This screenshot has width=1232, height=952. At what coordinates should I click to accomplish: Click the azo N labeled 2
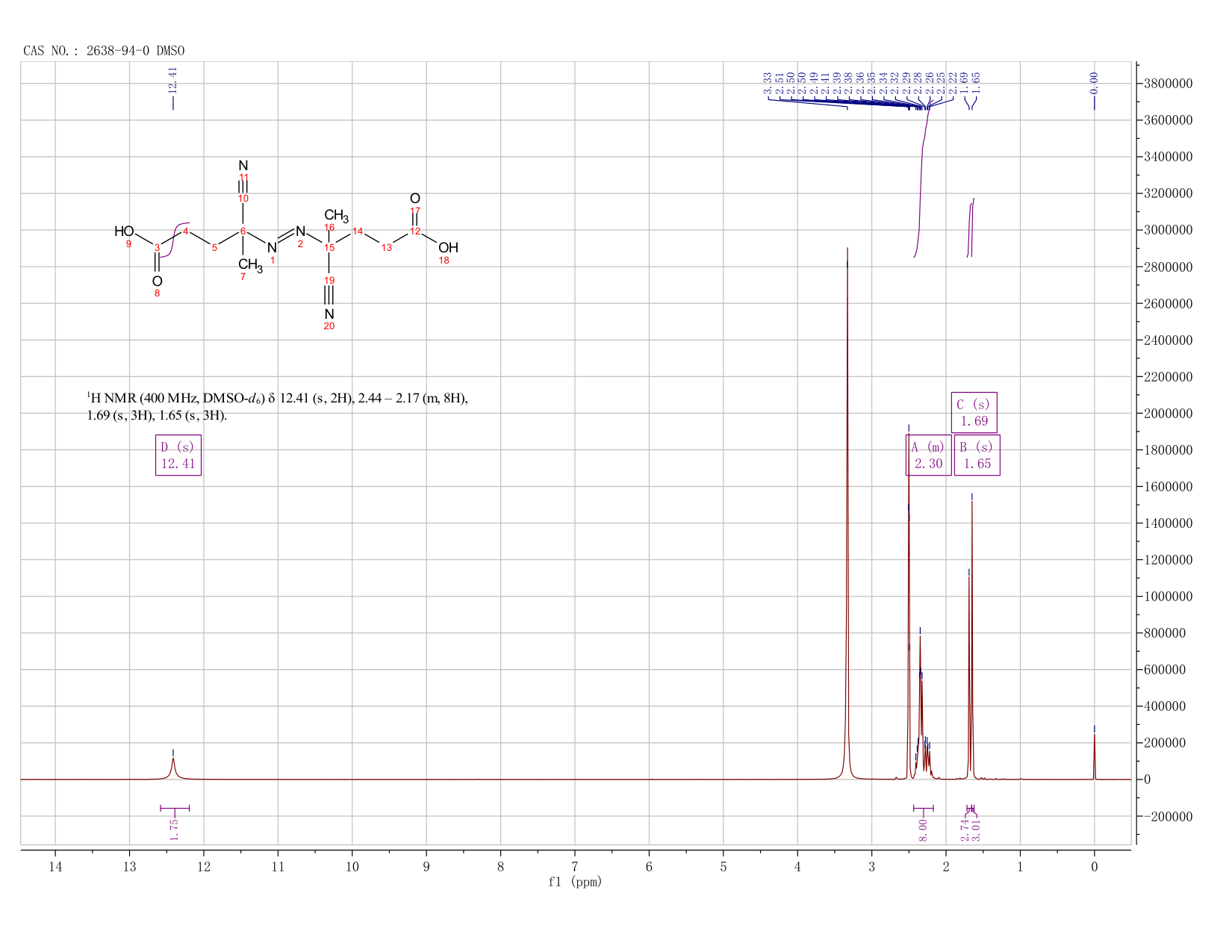300,231
